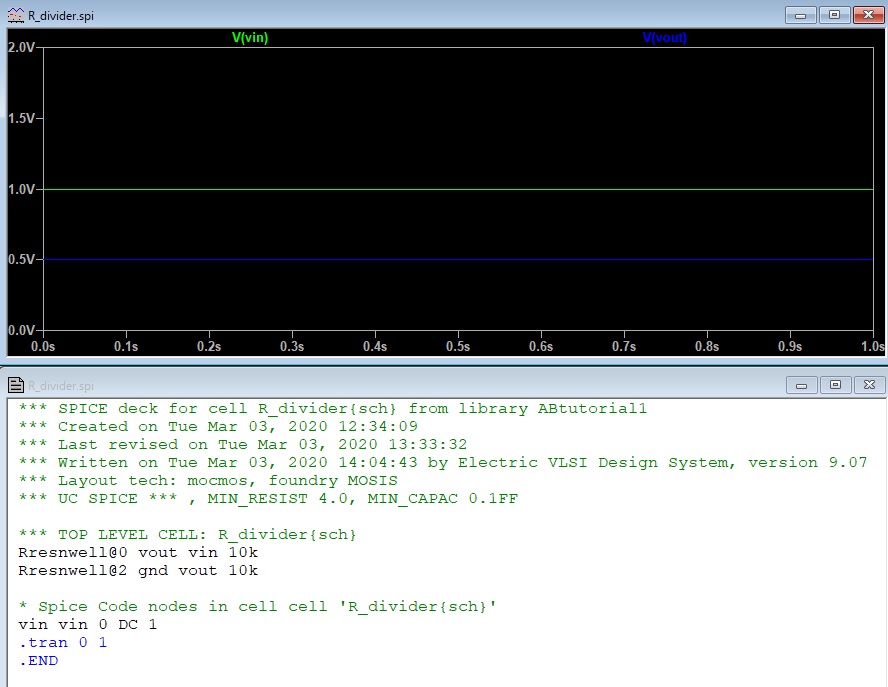Place cursor on the .END statement

click(39, 660)
